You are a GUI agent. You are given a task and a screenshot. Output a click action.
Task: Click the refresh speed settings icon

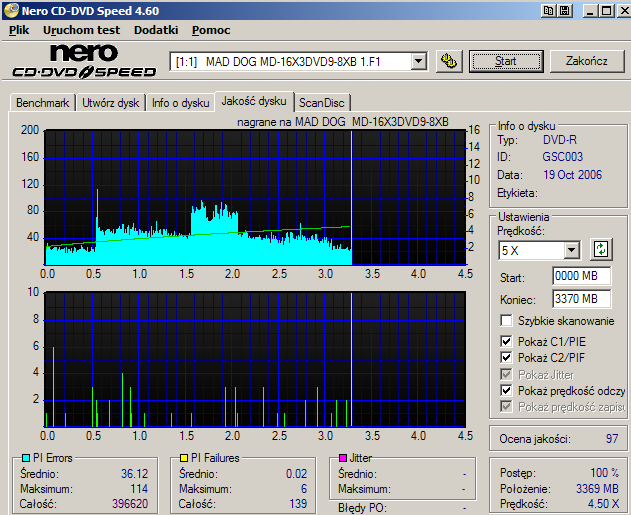(x=601, y=249)
